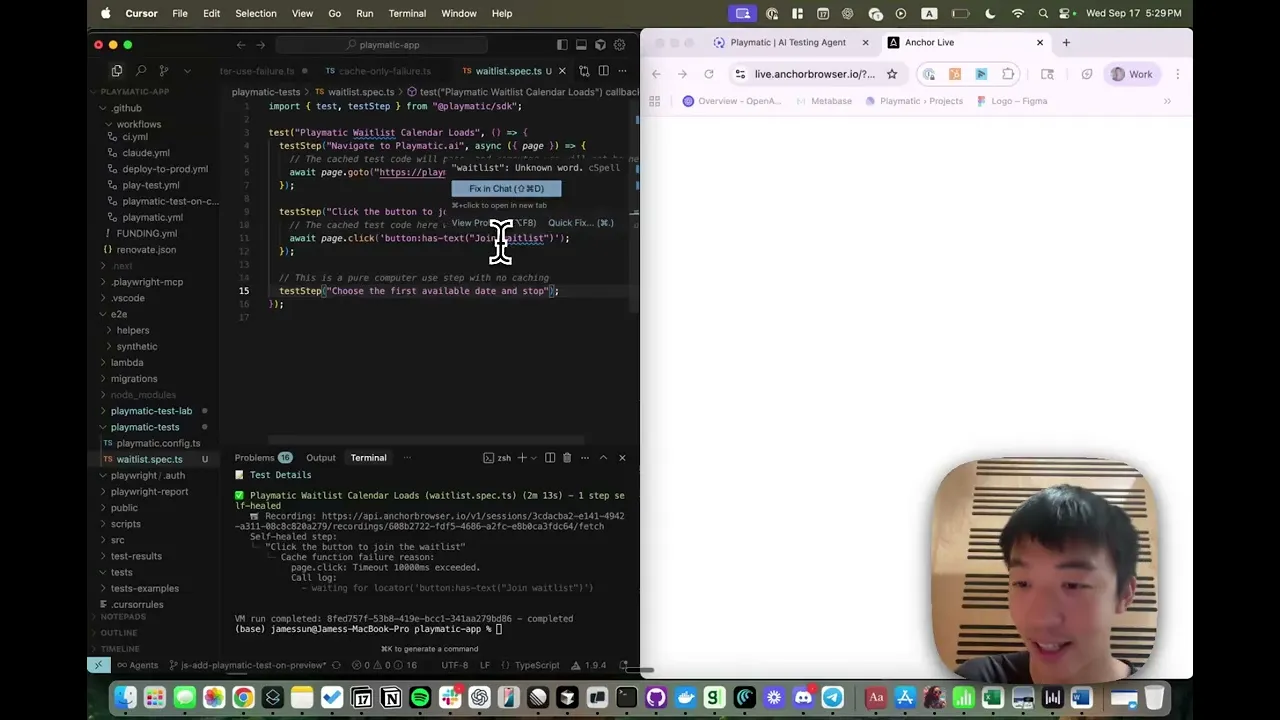Open Metabase bookmark in bookmarks bar
The width and height of the screenshot is (1280, 720).
tap(824, 101)
